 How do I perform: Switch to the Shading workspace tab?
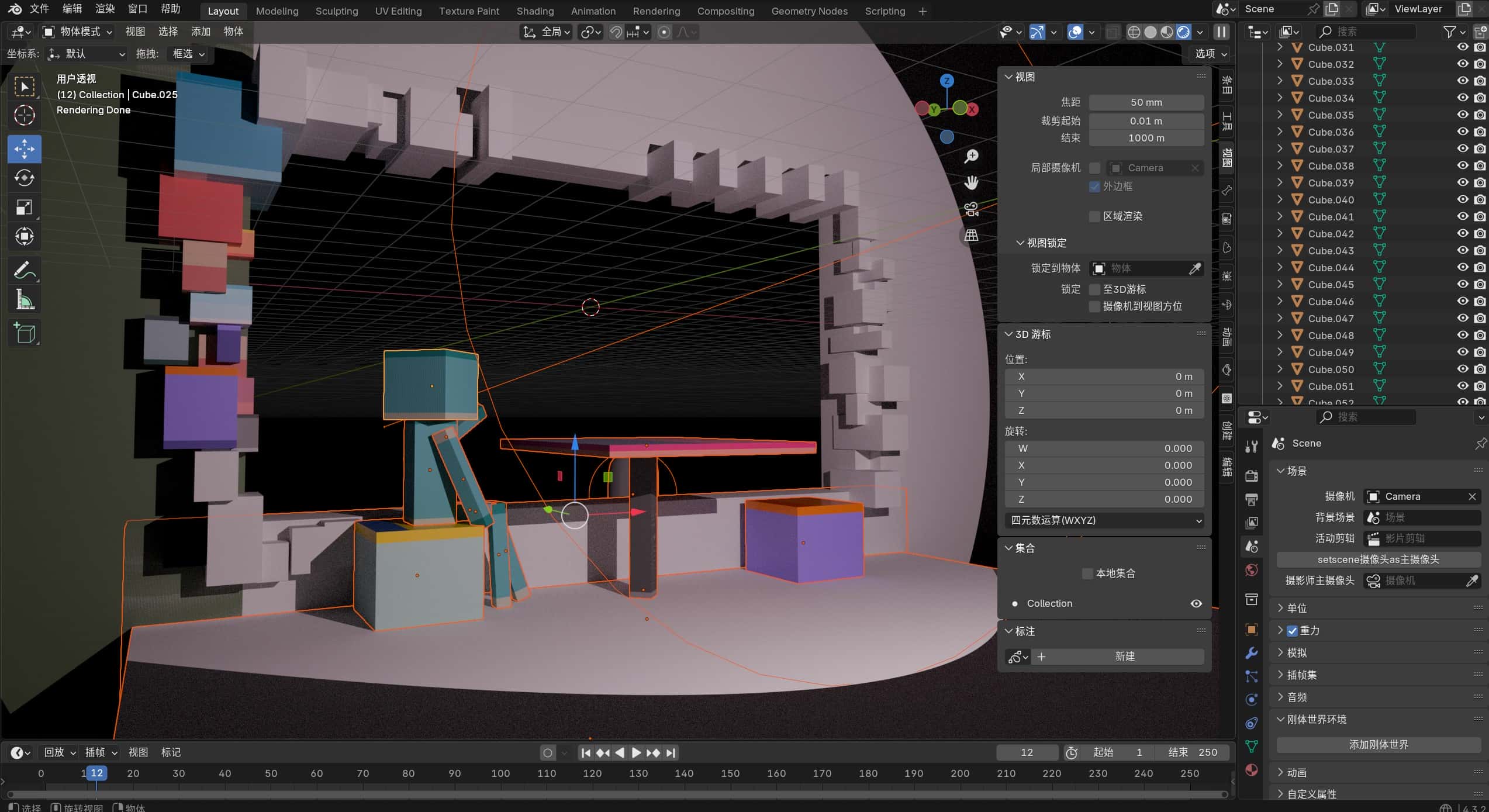[534, 11]
